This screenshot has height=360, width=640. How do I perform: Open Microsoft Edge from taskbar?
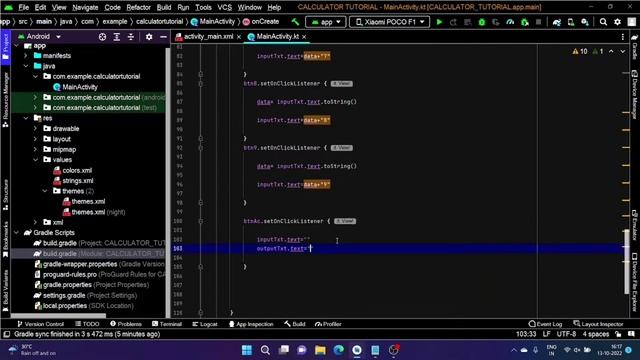point(338,350)
